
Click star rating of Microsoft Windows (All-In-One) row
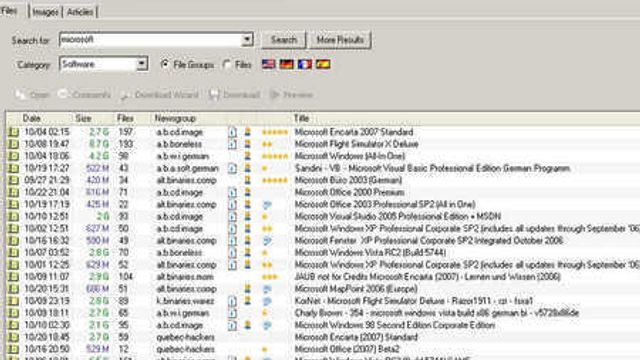tap(275, 156)
